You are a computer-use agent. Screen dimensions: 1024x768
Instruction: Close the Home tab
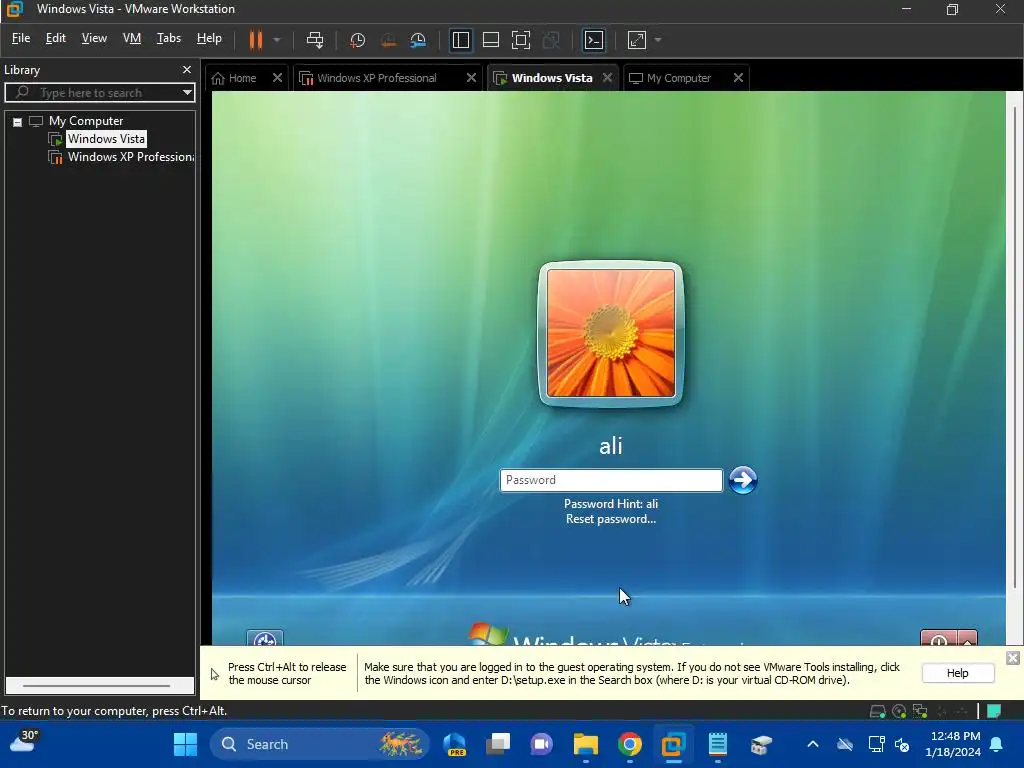[x=278, y=78]
